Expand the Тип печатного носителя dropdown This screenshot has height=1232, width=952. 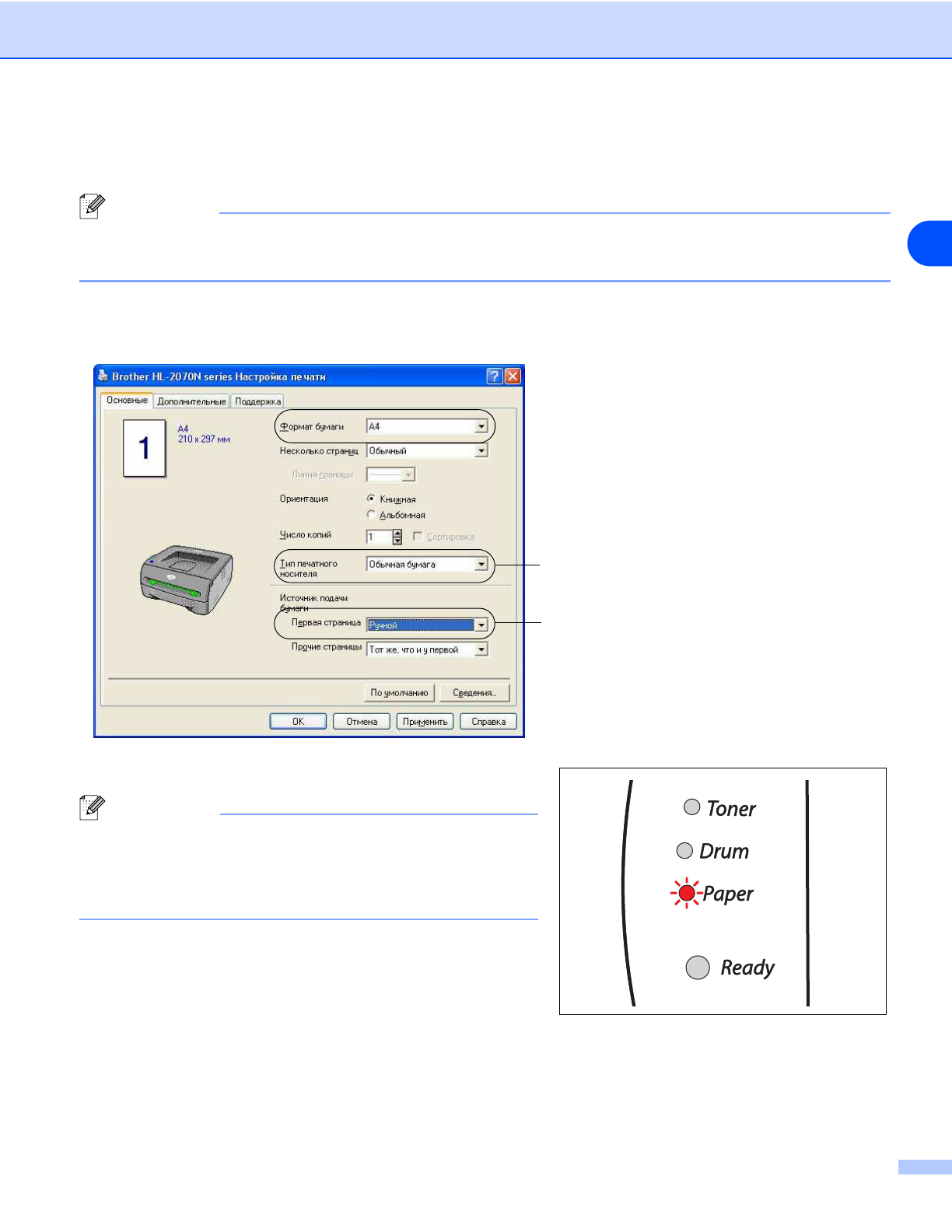481,564
